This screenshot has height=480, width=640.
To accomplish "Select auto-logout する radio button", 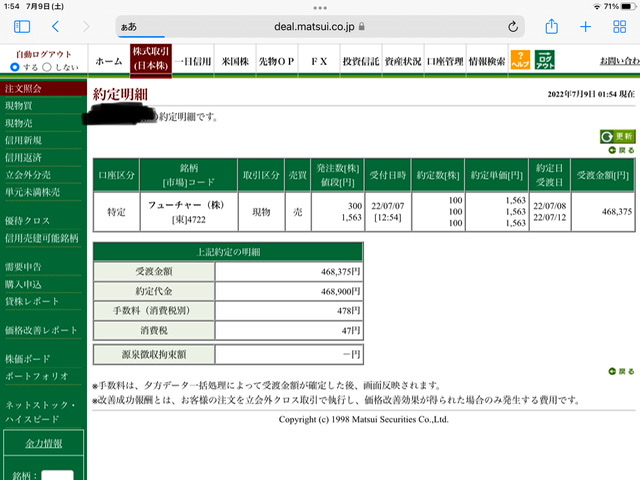I will [15, 67].
